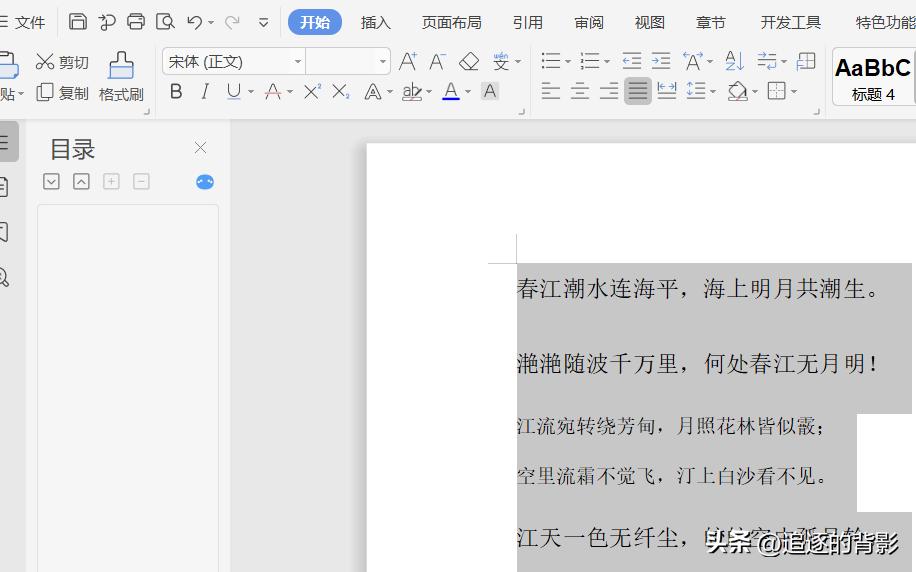Align text left
The width and height of the screenshot is (916, 572).
click(550, 91)
